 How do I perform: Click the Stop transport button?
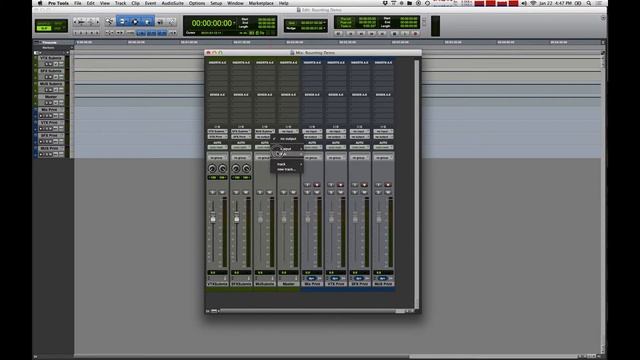pyautogui.click(x=394, y=33)
